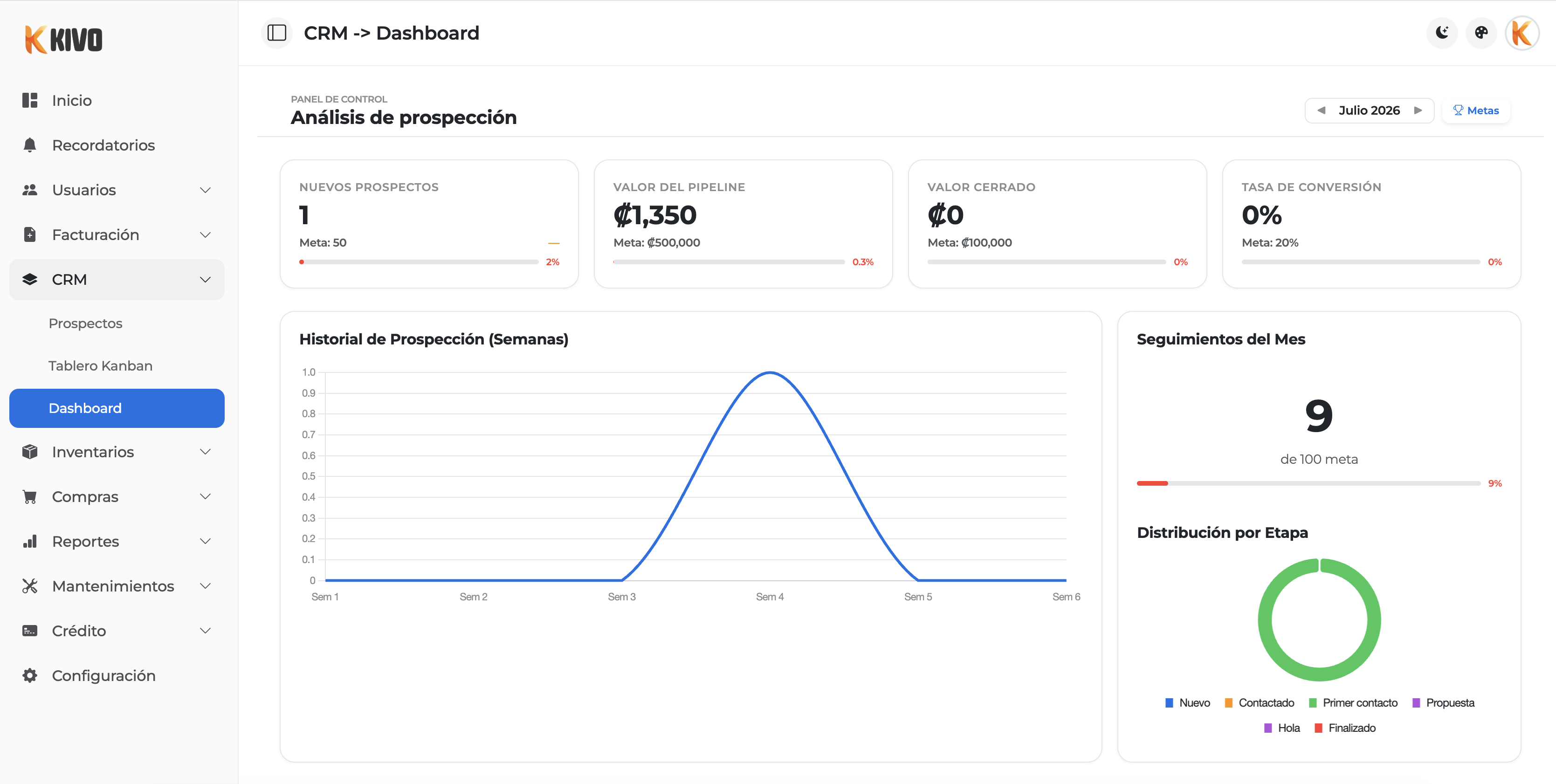Toggle Propuesta legend item

[x=1443, y=702]
